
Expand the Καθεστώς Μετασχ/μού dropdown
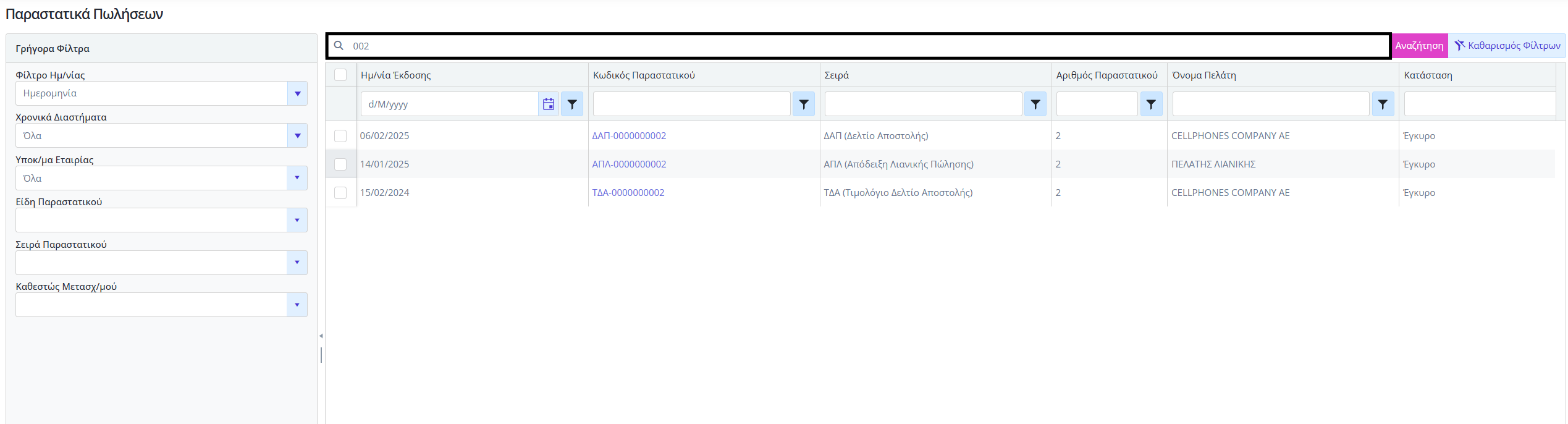[x=297, y=305]
